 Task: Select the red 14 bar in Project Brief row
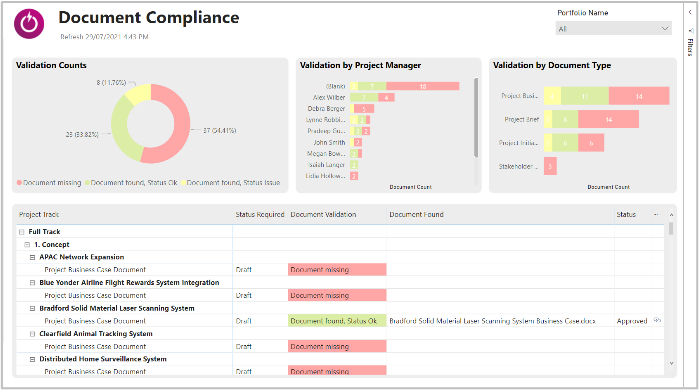point(609,119)
